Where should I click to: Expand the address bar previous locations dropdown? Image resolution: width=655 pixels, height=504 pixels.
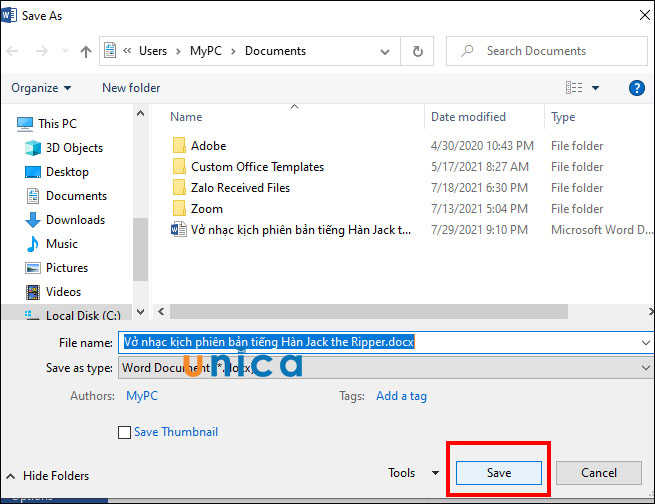click(x=385, y=52)
